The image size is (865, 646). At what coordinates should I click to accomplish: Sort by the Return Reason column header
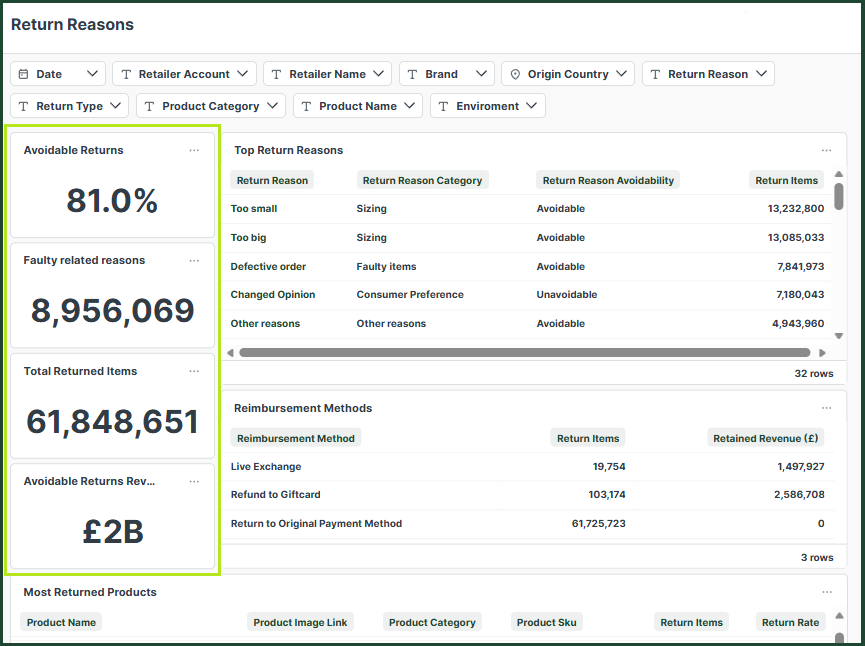pyautogui.click(x=272, y=180)
